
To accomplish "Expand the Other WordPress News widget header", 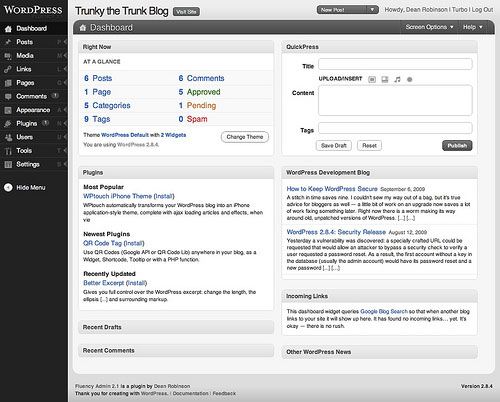I will click(x=380, y=352).
